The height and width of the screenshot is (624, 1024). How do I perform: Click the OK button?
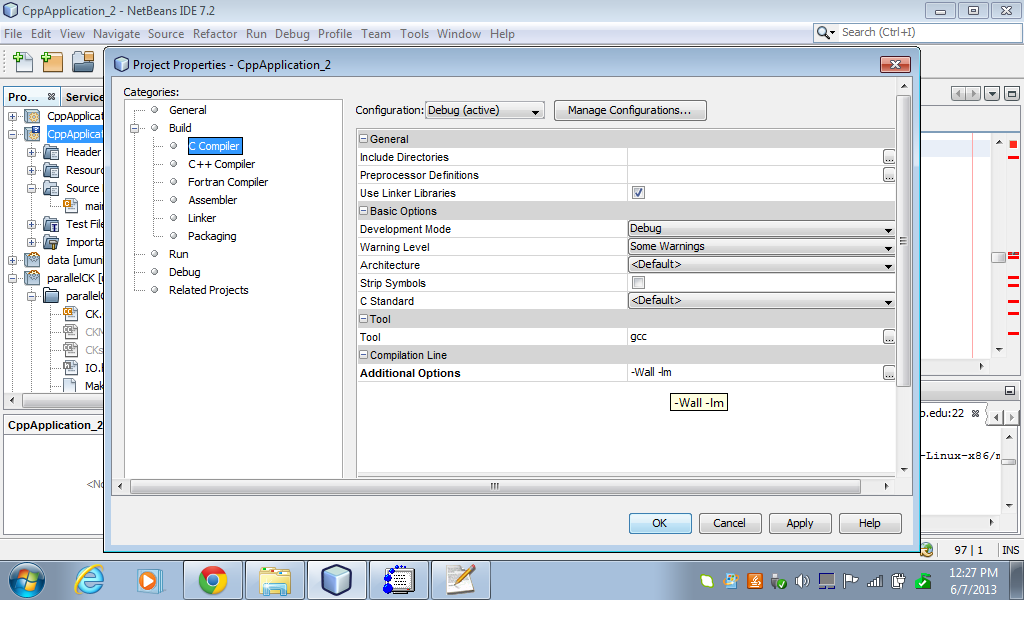(660, 523)
